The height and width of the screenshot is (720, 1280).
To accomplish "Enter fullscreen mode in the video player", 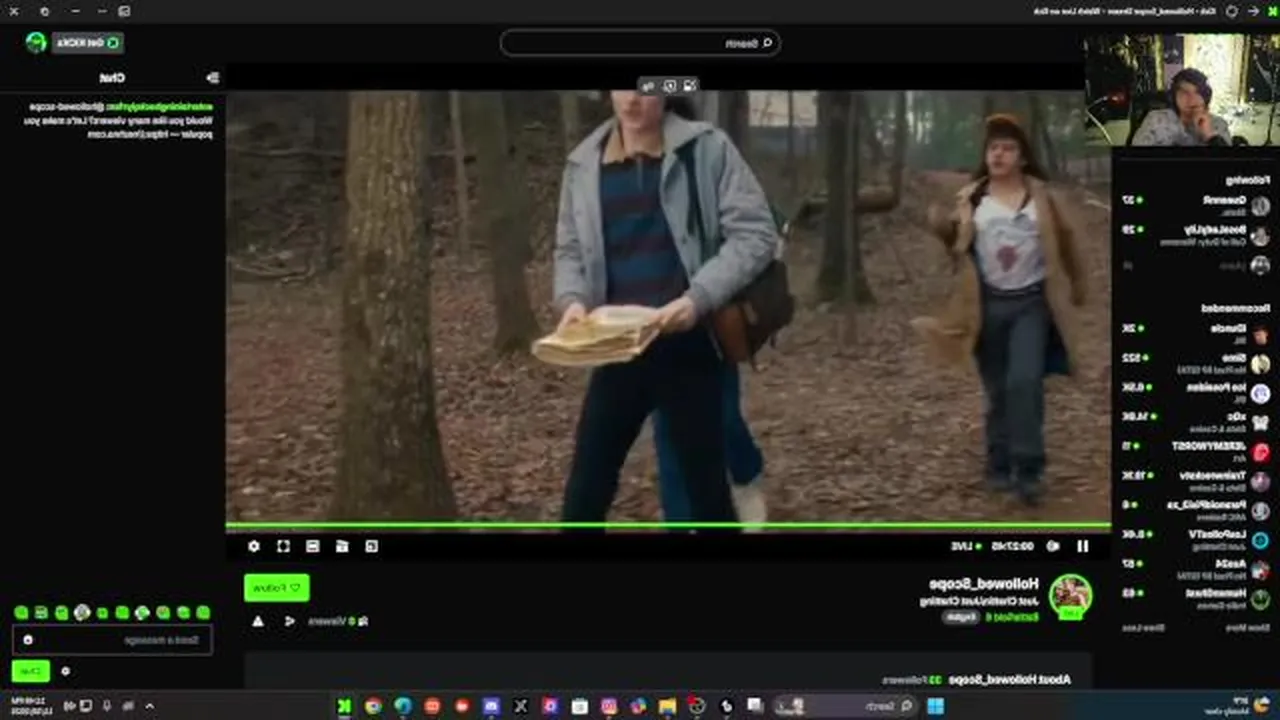I will 283,546.
